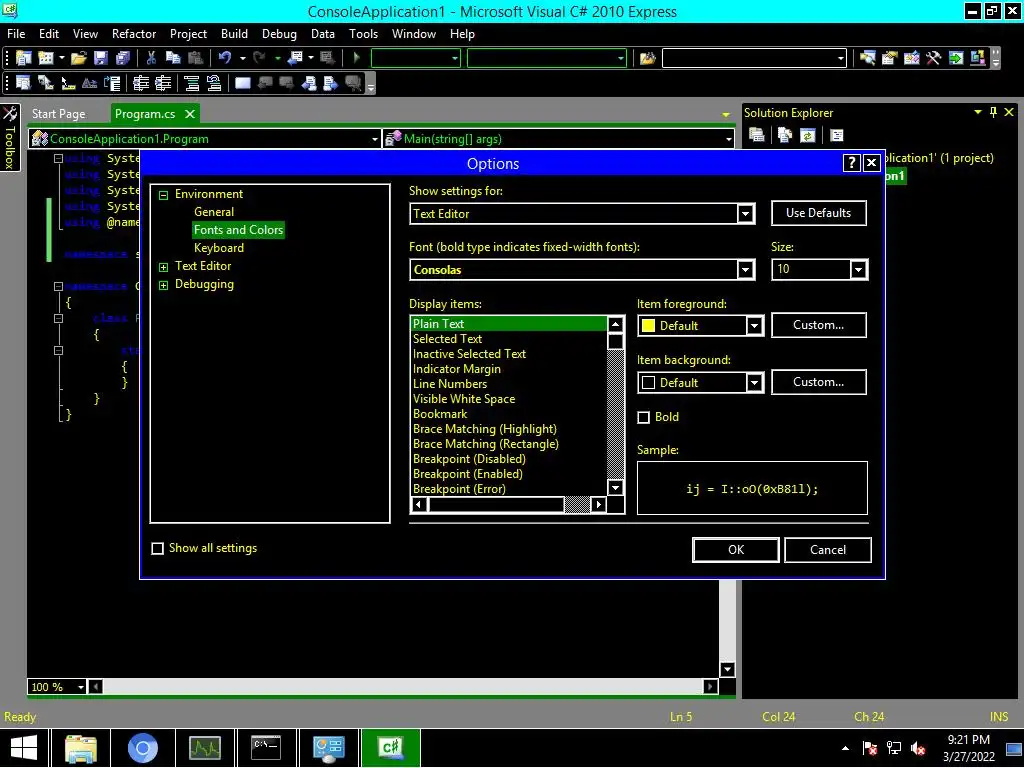Toggle the Solution Explorer auto-hide pin

pyautogui.click(x=993, y=112)
